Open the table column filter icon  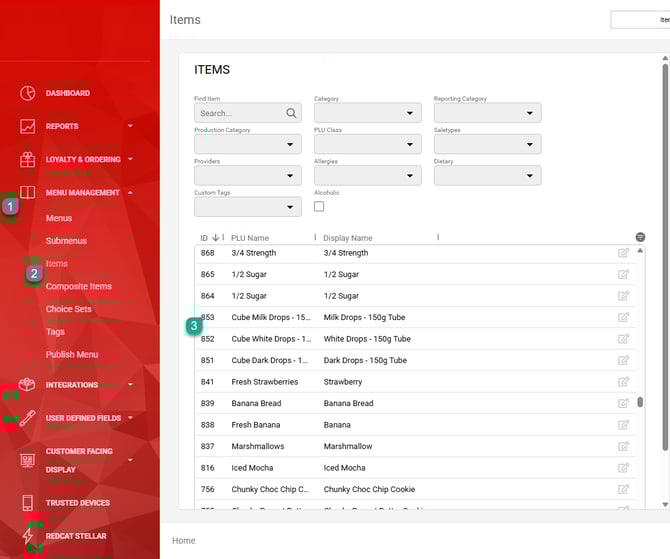pos(640,237)
